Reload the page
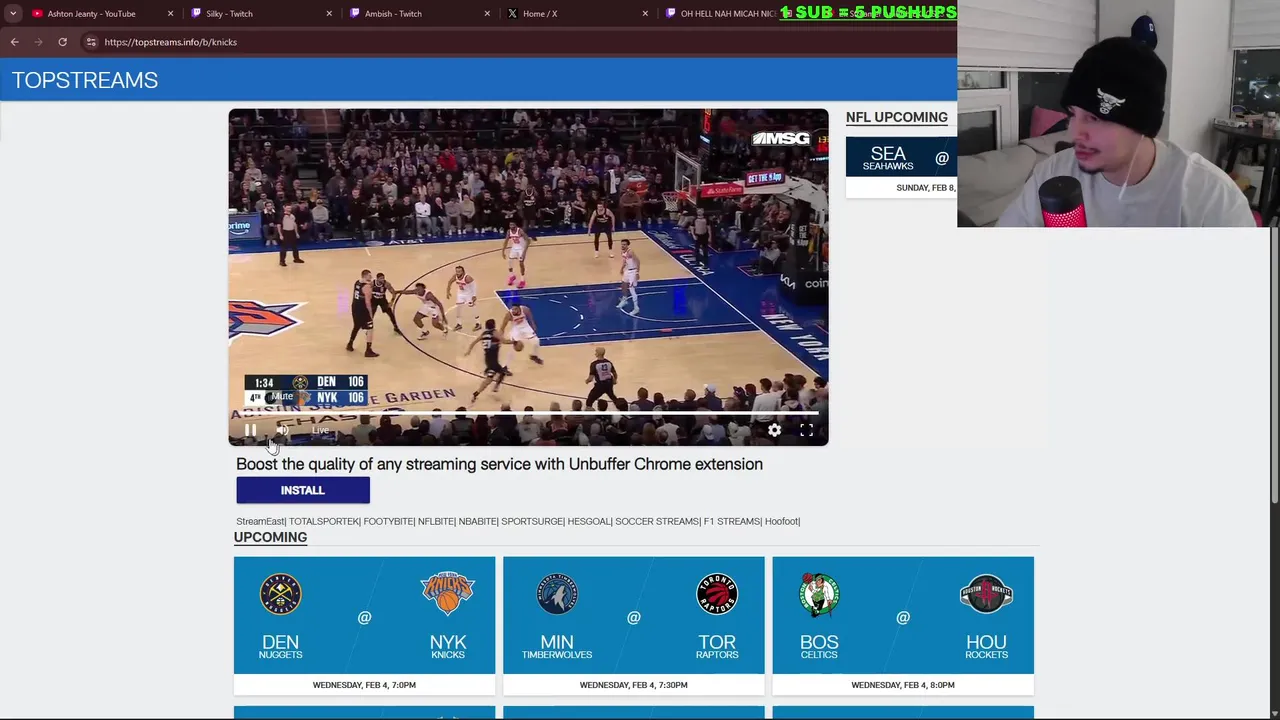The height and width of the screenshot is (720, 1280). point(62,42)
